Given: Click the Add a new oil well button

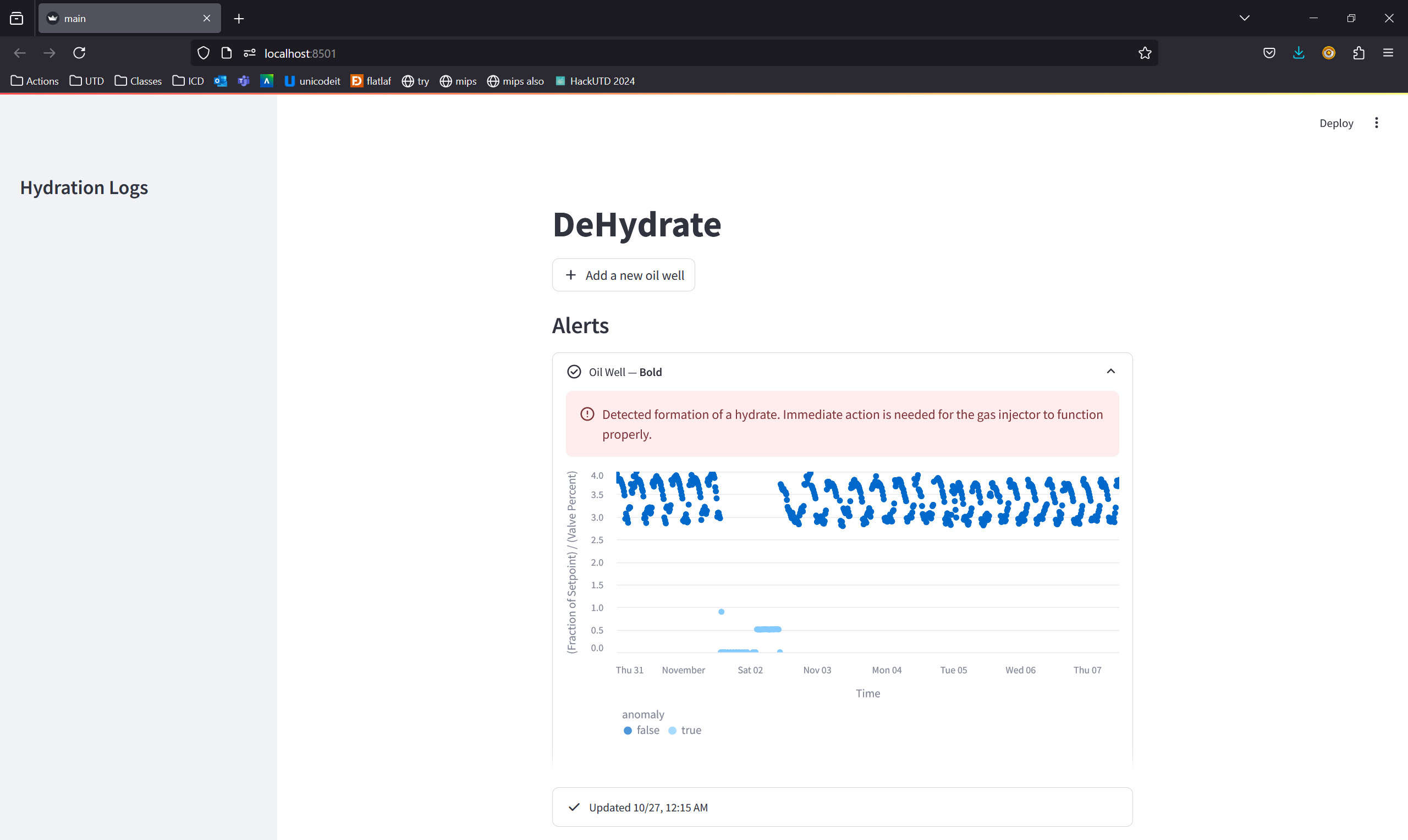Looking at the screenshot, I should point(623,275).
